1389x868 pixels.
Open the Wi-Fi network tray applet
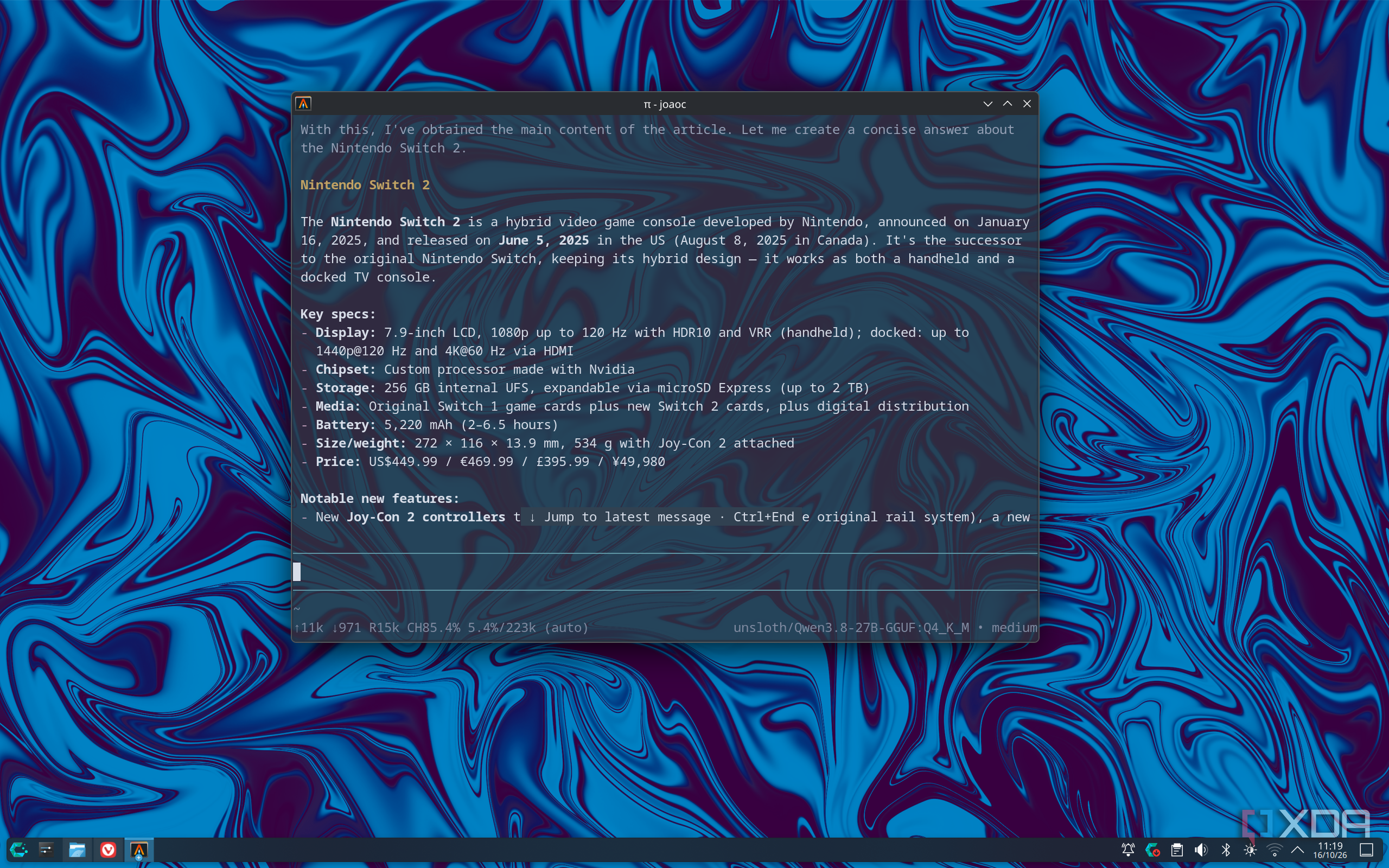click(1274, 850)
